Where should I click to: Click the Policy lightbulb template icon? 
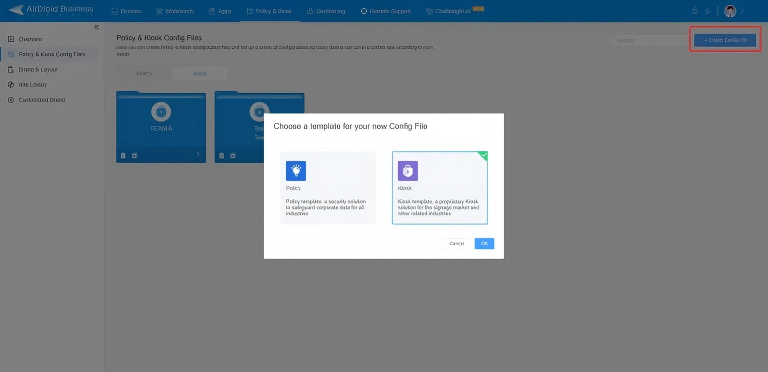click(x=296, y=171)
